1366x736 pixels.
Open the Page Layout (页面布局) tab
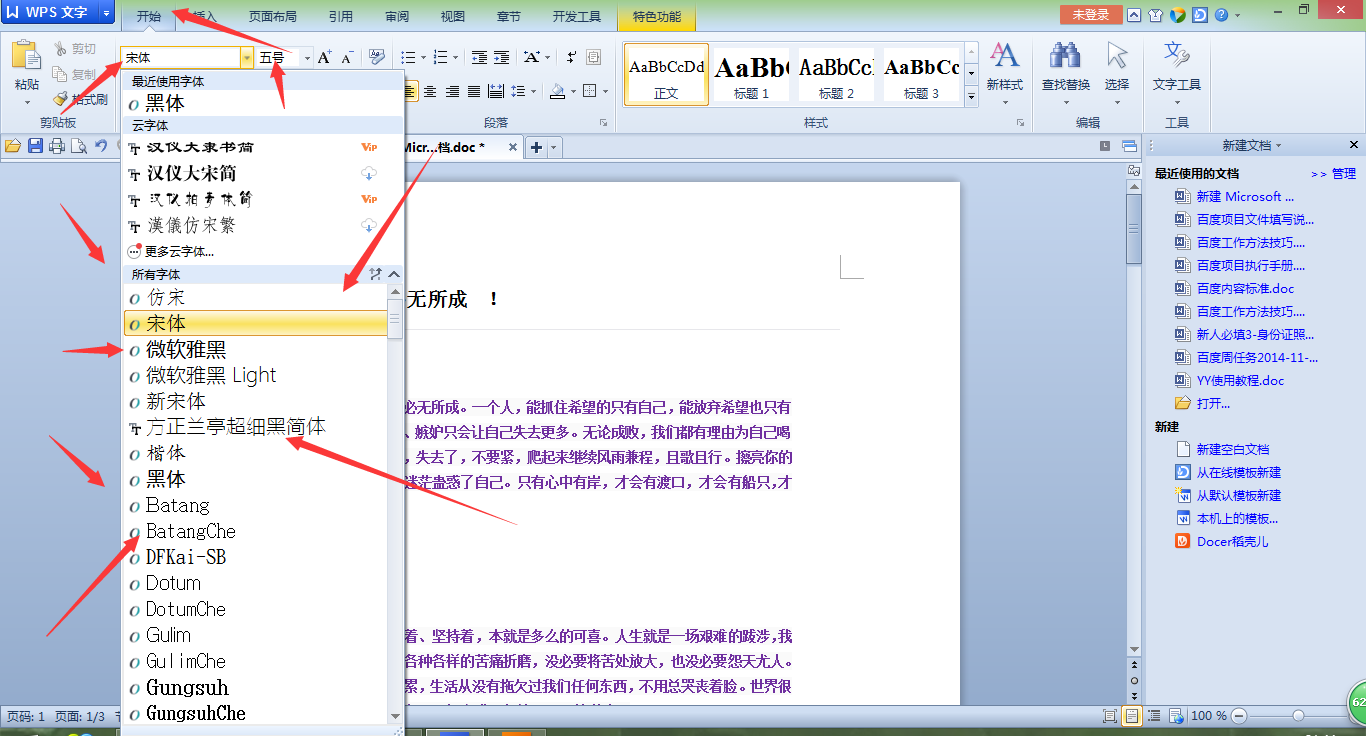click(272, 17)
